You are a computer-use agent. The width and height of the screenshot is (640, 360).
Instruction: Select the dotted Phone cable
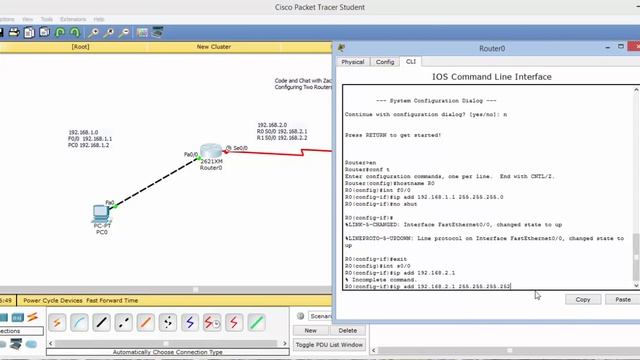[167, 322]
